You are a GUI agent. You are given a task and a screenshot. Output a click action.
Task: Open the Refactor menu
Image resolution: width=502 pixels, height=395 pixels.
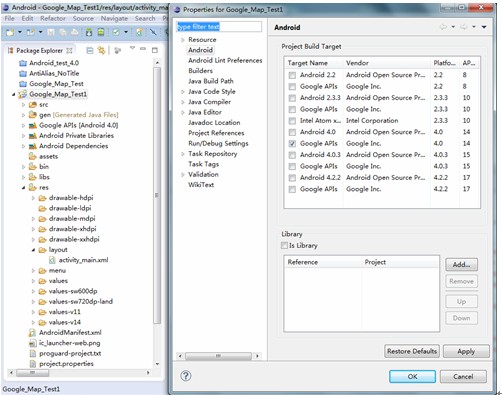coord(53,18)
